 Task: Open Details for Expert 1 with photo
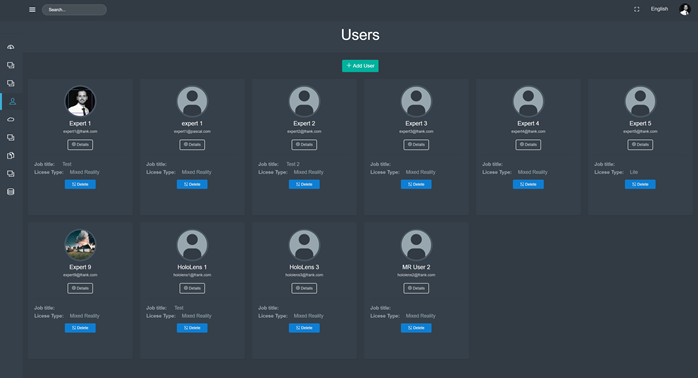80,145
